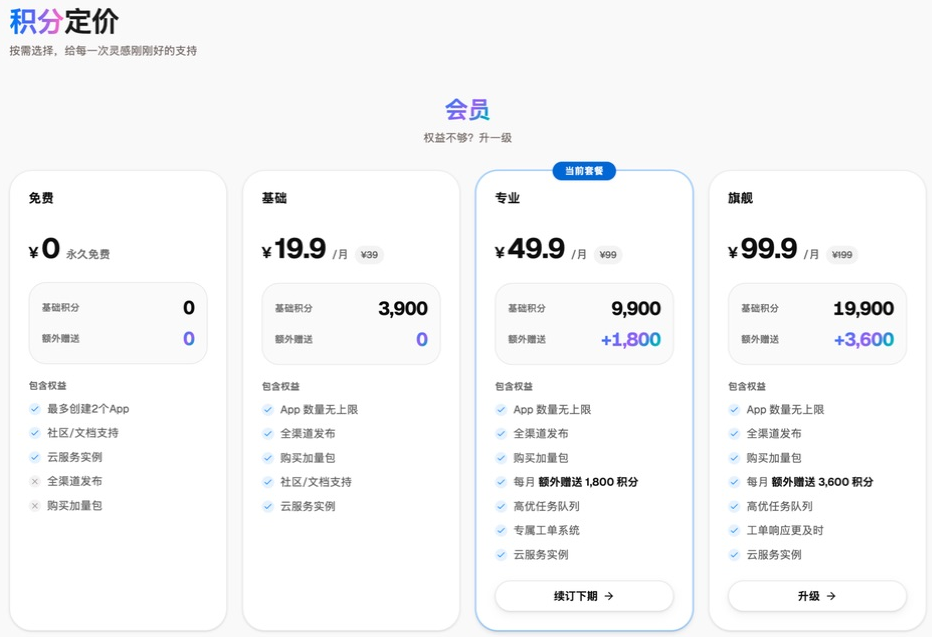Click 最多创建2个App benefit text
Viewport: 932px width, 637px height.
tap(88, 409)
